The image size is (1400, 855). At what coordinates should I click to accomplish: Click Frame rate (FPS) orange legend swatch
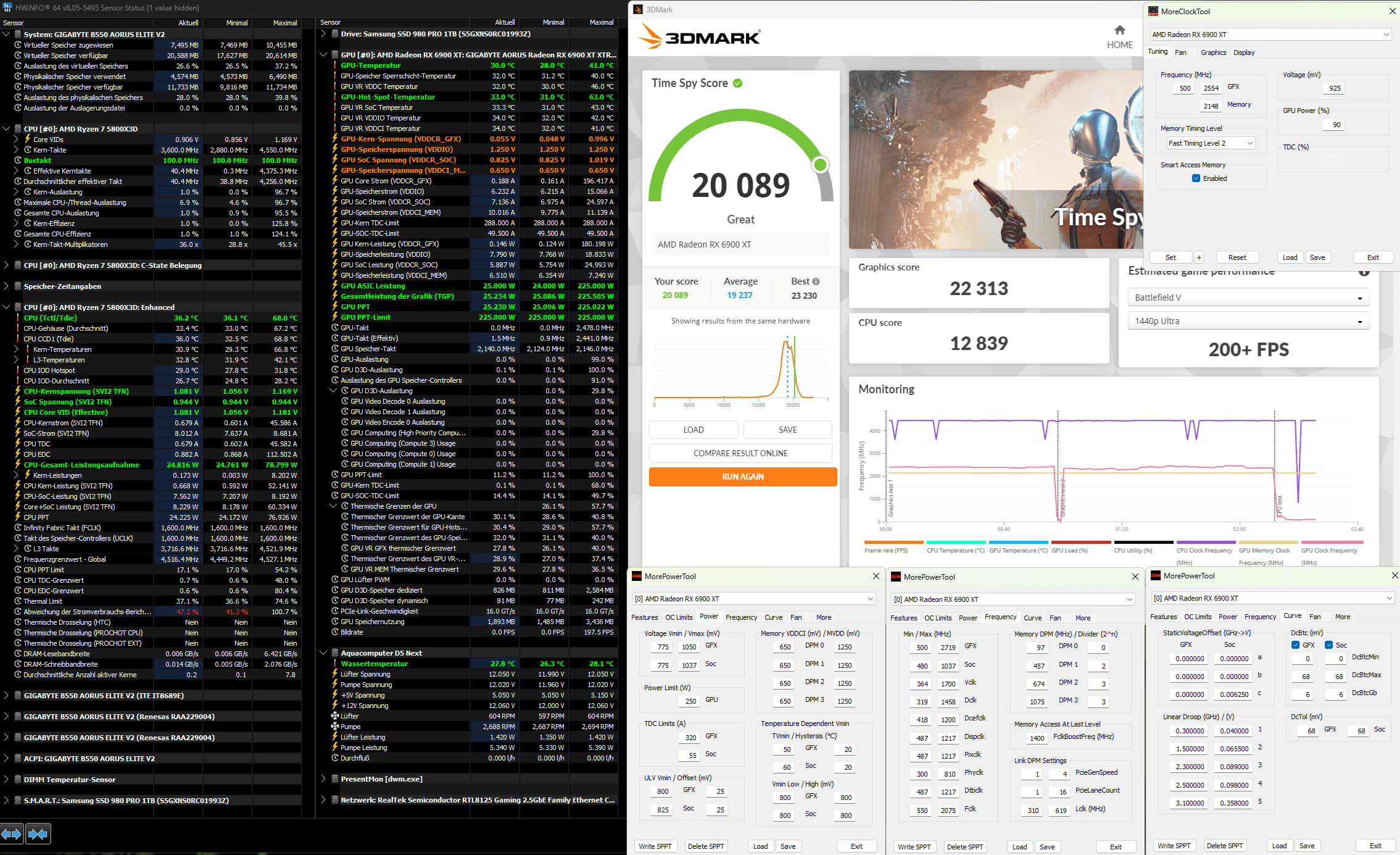pos(893,542)
